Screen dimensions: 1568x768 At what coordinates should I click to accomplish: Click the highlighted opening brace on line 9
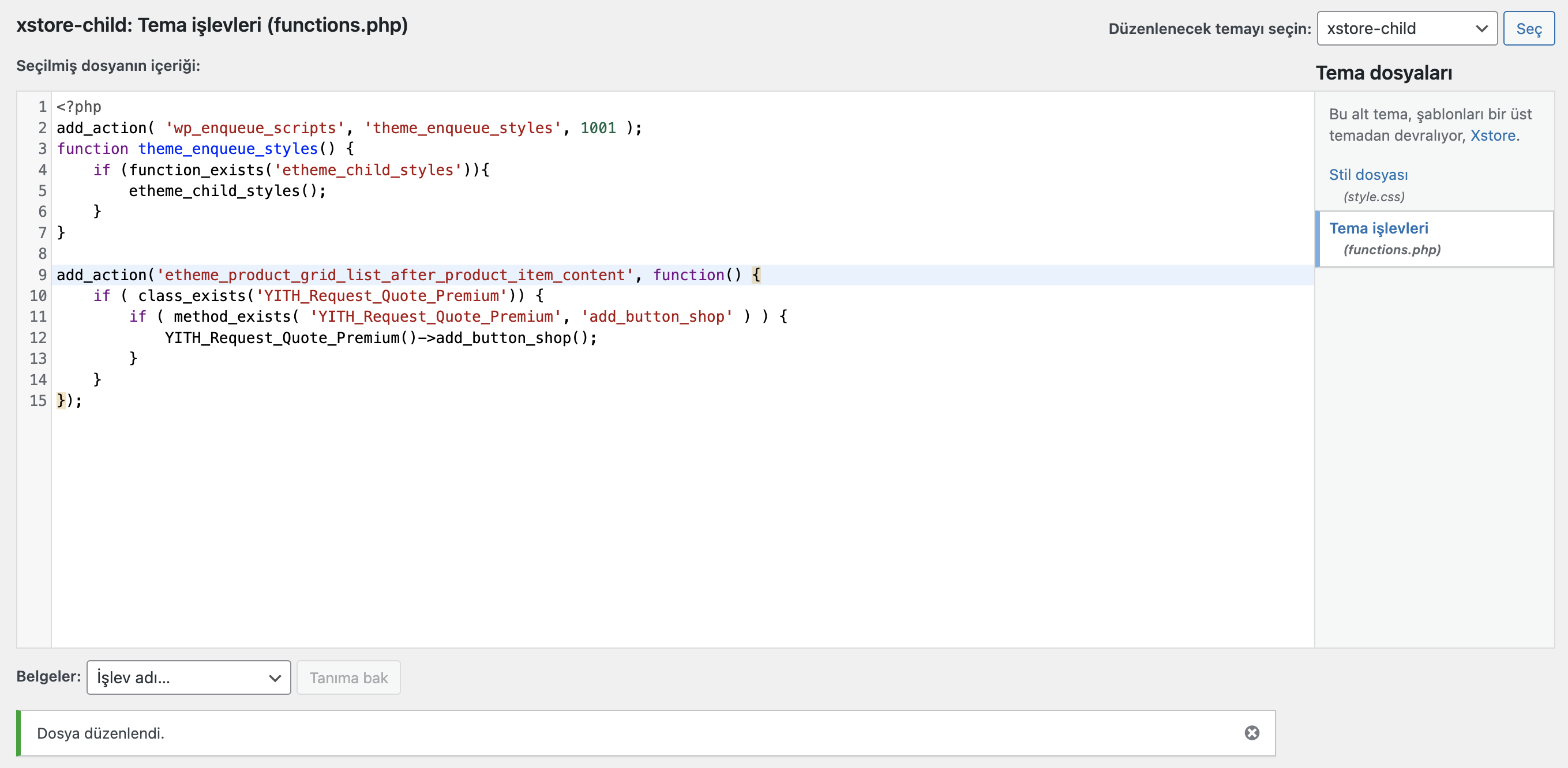pyautogui.click(x=756, y=275)
